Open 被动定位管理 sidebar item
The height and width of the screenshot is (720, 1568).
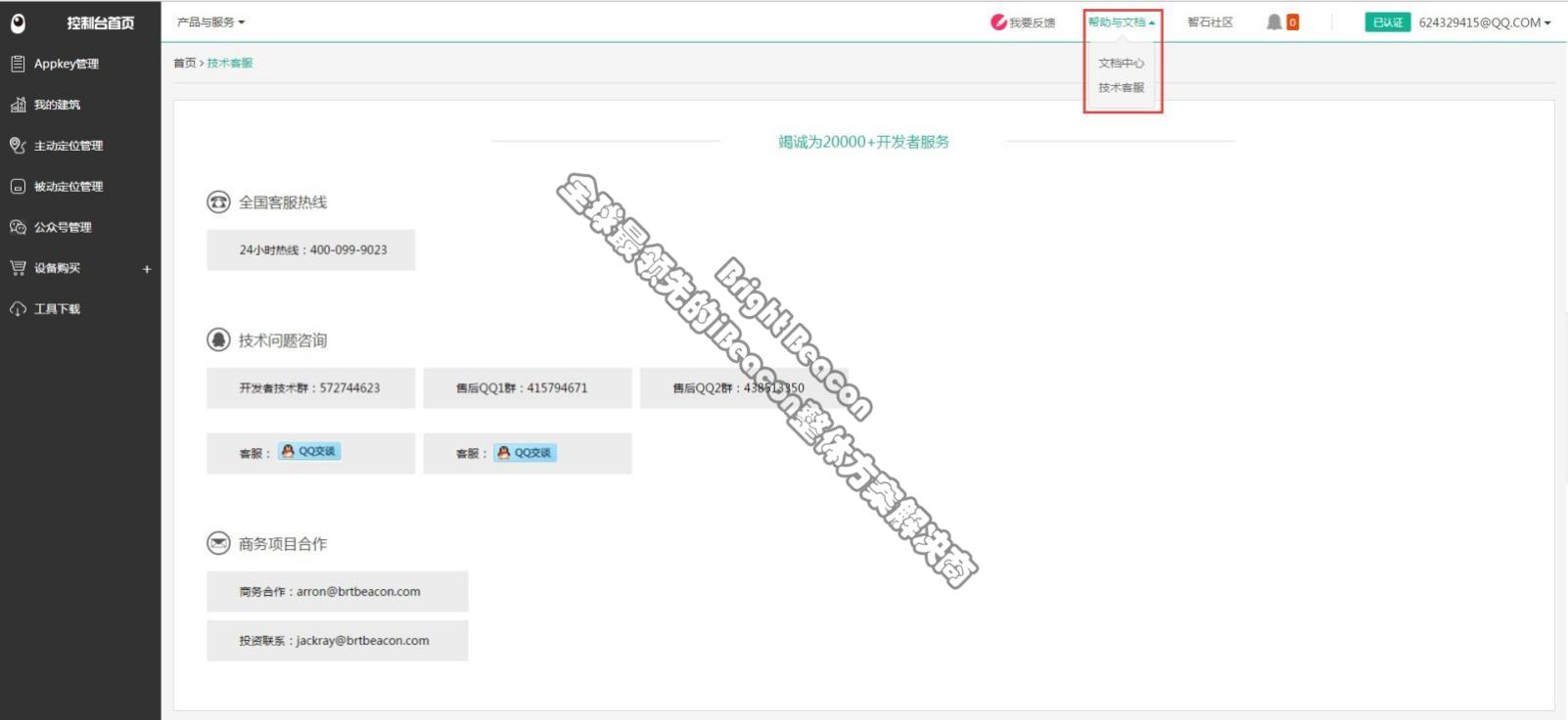pos(69,186)
